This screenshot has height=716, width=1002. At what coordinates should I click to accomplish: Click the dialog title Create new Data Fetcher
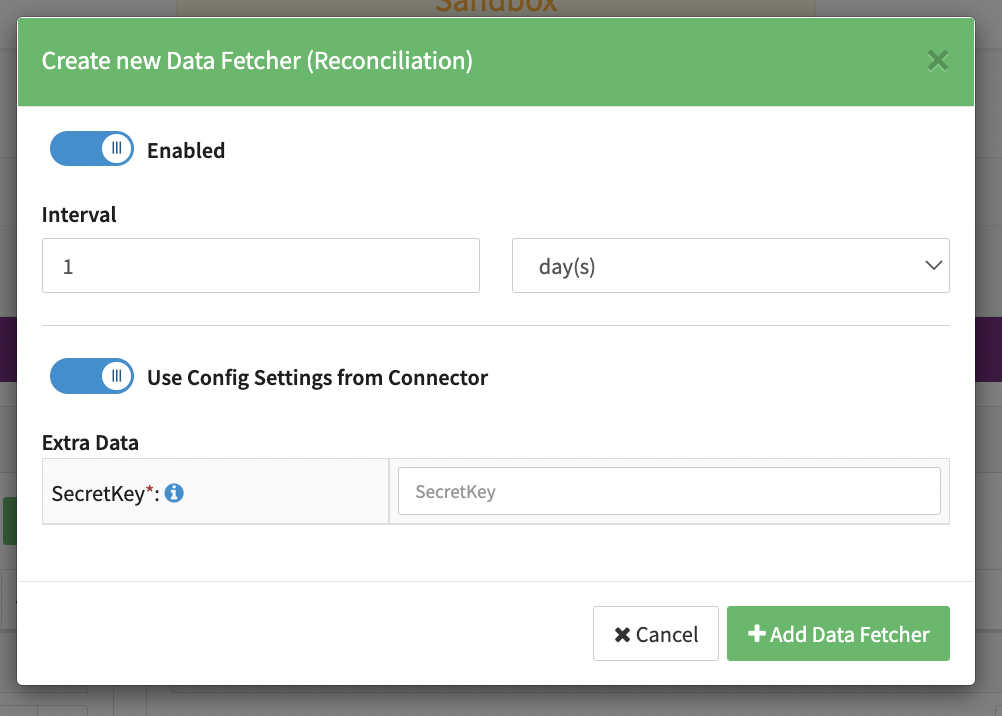point(257,61)
